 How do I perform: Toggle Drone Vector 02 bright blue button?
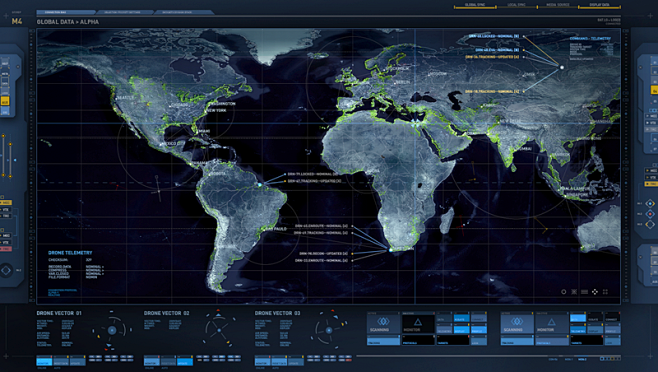(x=185, y=362)
